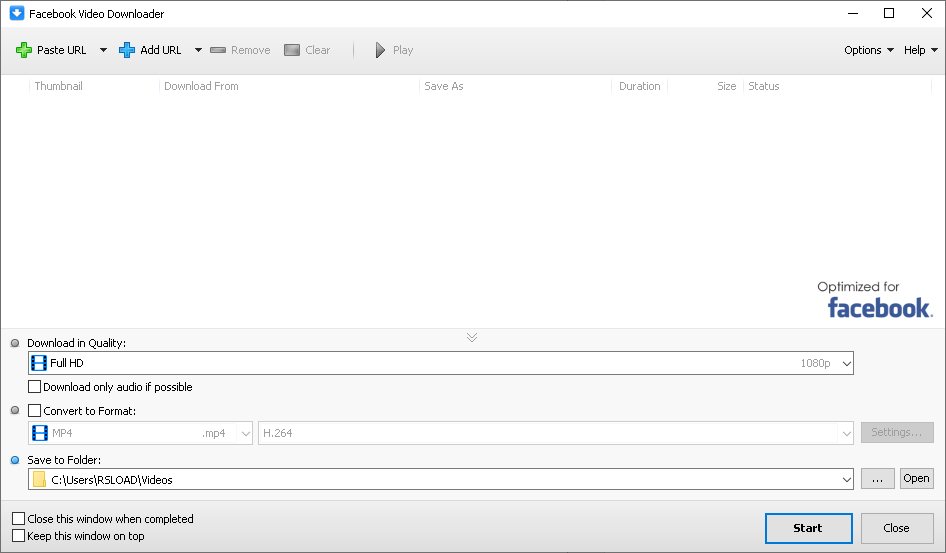
Task: Open the Save to Folder path dropdown
Action: click(x=847, y=480)
